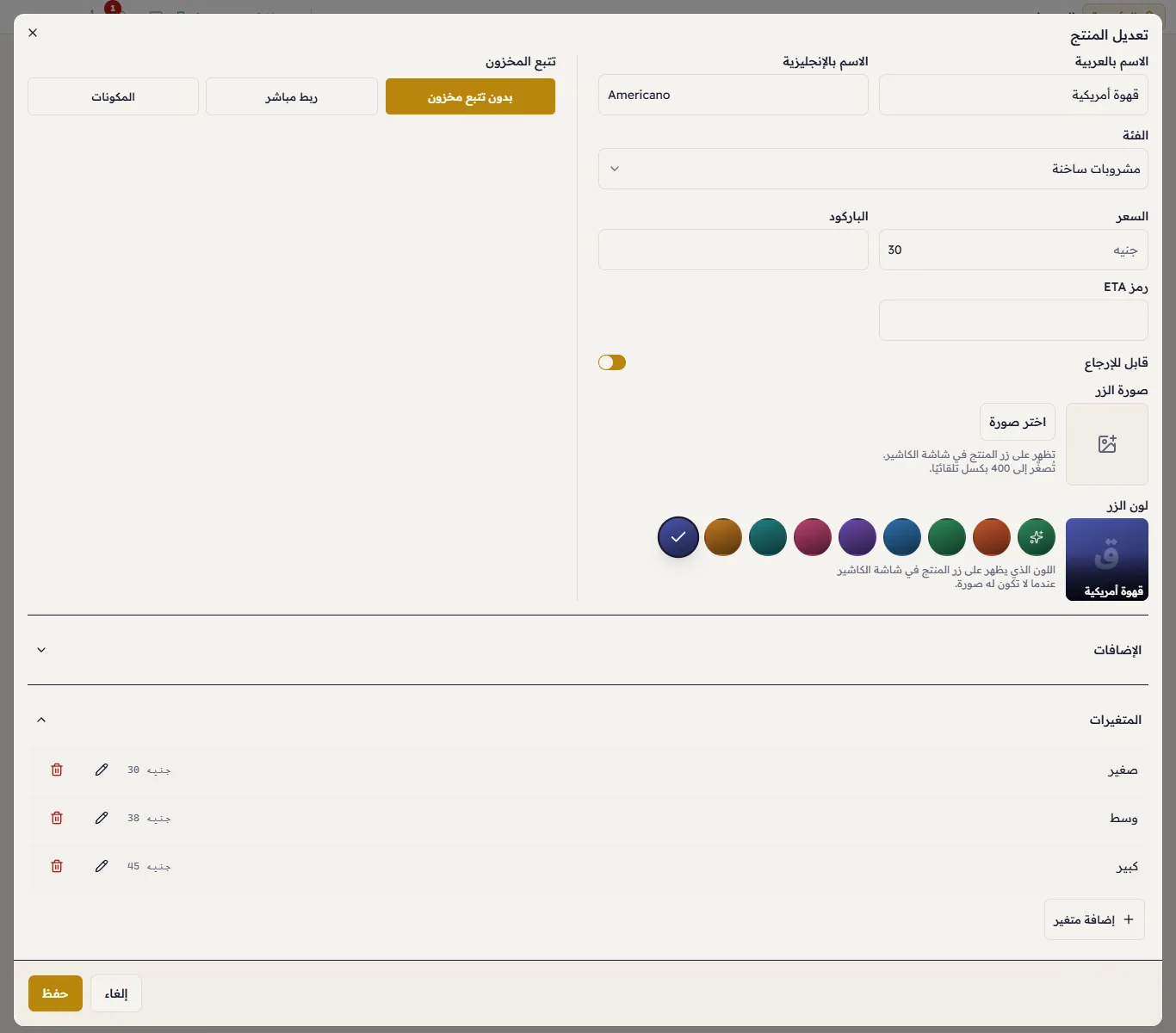Screen dimensions: 1176x1033
Task: Delete the وسط variant with its trash icon
Action: click(x=57, y=818)
